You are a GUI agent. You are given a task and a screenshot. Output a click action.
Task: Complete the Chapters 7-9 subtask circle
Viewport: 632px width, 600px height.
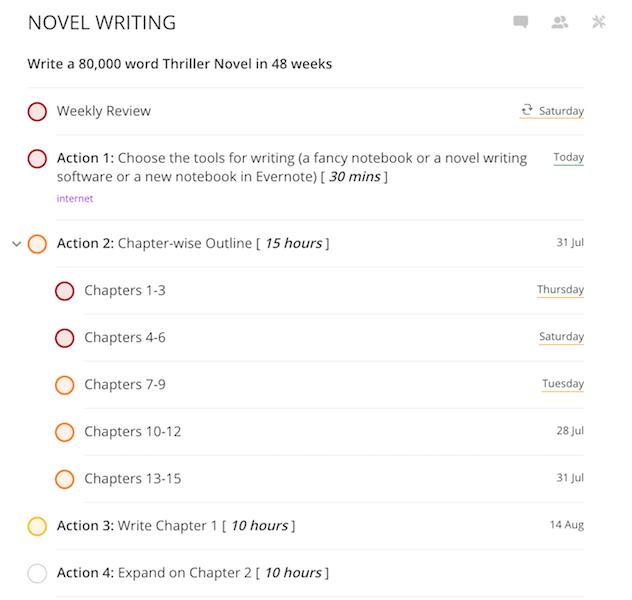tap(64, 385)
